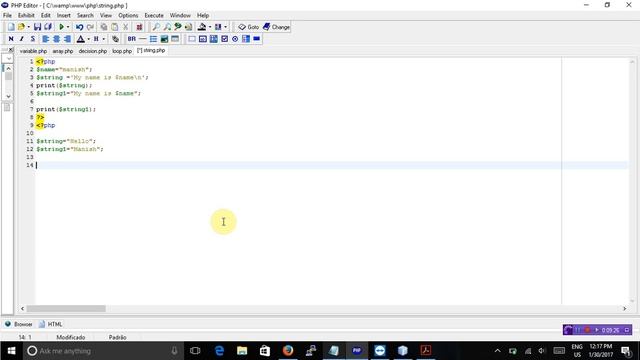Open the Window menu
640x360 pixels.
click(180, 16)
